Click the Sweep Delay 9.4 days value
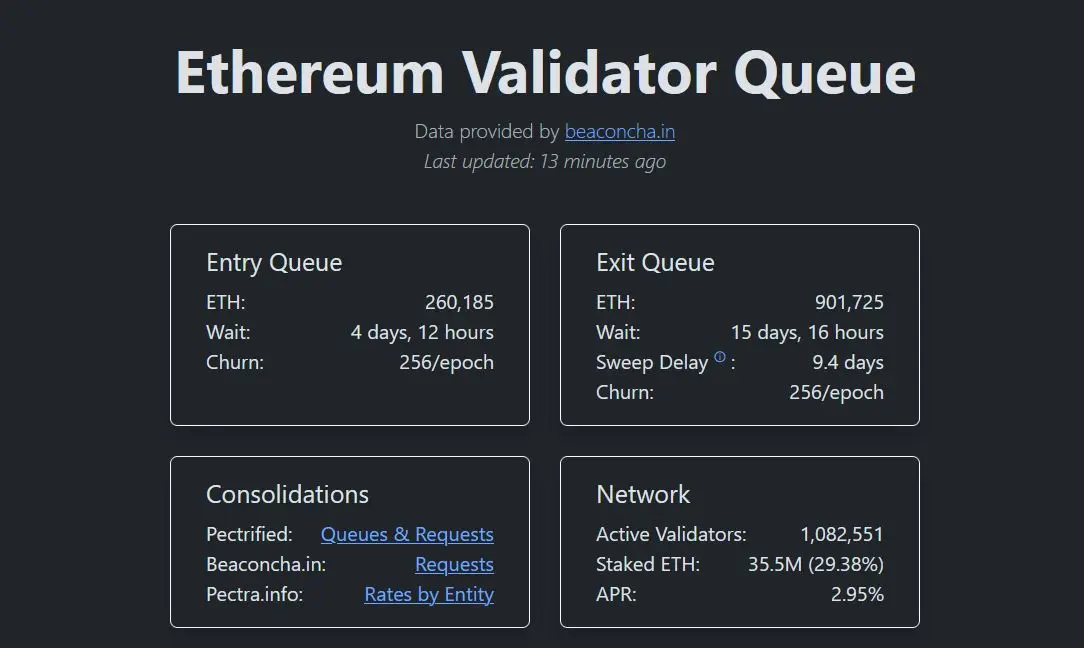Viewport: 1084px width, 648px height. [848, 362]
